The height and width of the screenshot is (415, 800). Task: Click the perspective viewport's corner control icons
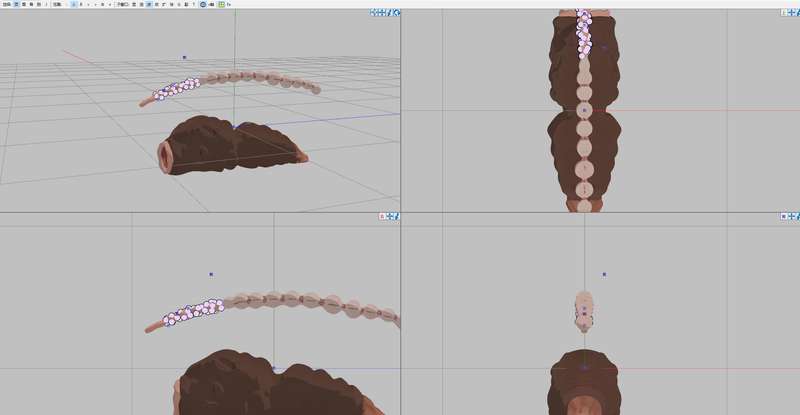click(x=384, y=13)
